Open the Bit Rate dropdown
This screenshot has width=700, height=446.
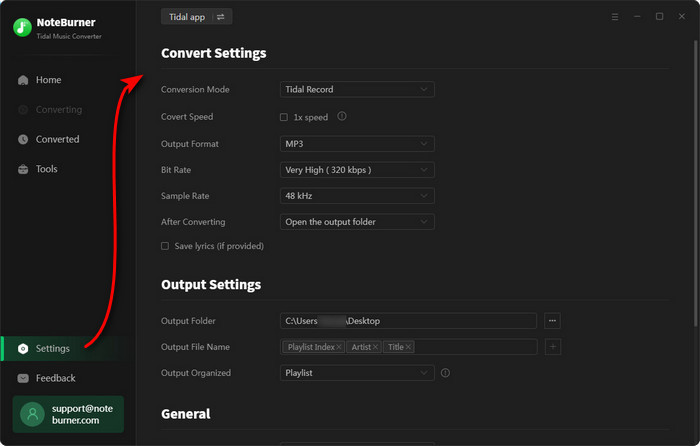click(x=357, y=170)
